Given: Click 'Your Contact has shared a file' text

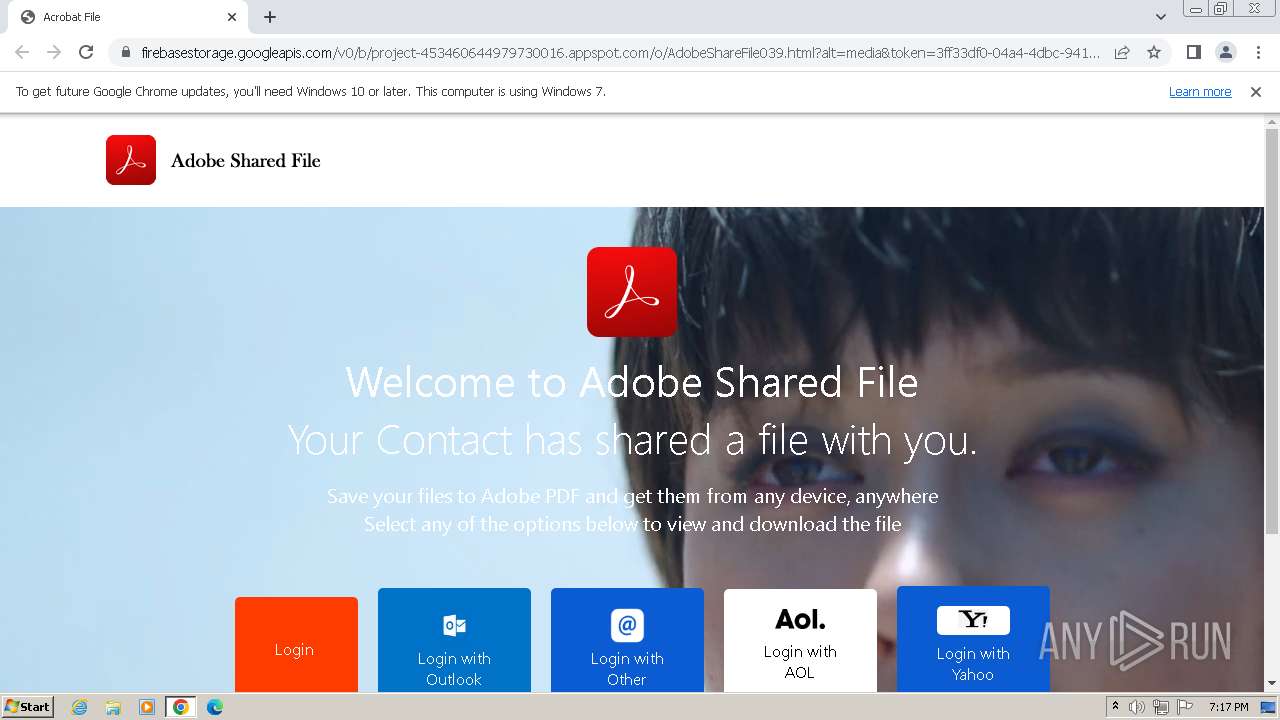Looking at the screenshot, I should pyautogui.click(x=632, y=440).
